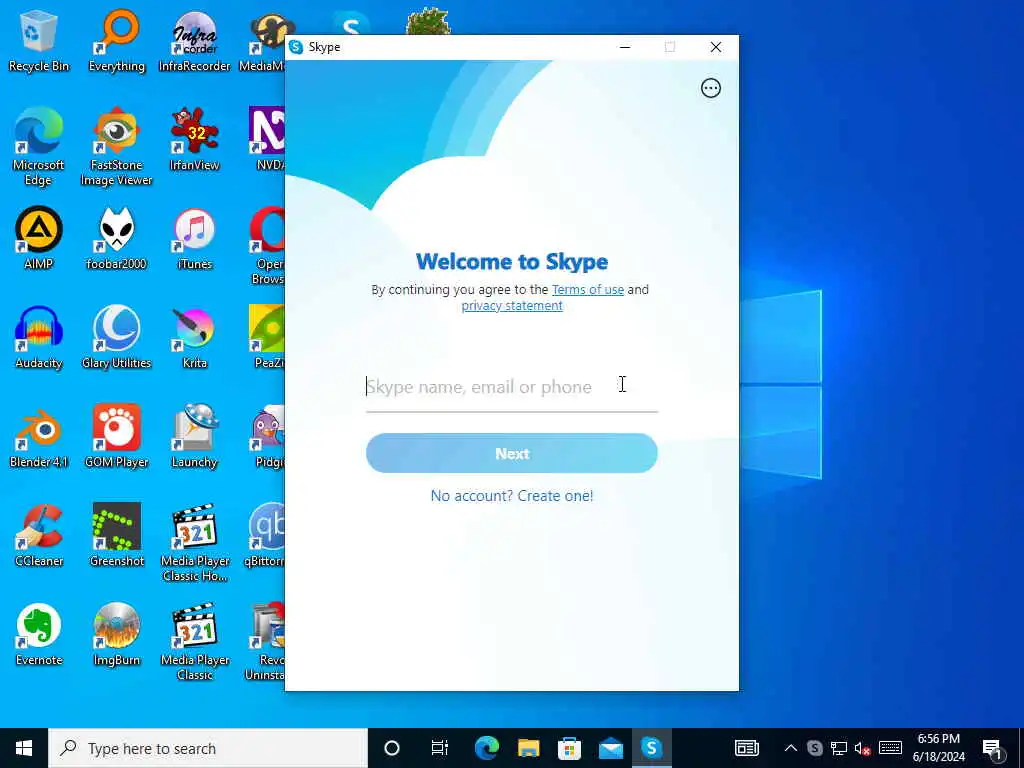The width and height of the screenshot is (1024, 768).
Task: Select the Audacity desktop shortcut
Action: coord(39,337)
